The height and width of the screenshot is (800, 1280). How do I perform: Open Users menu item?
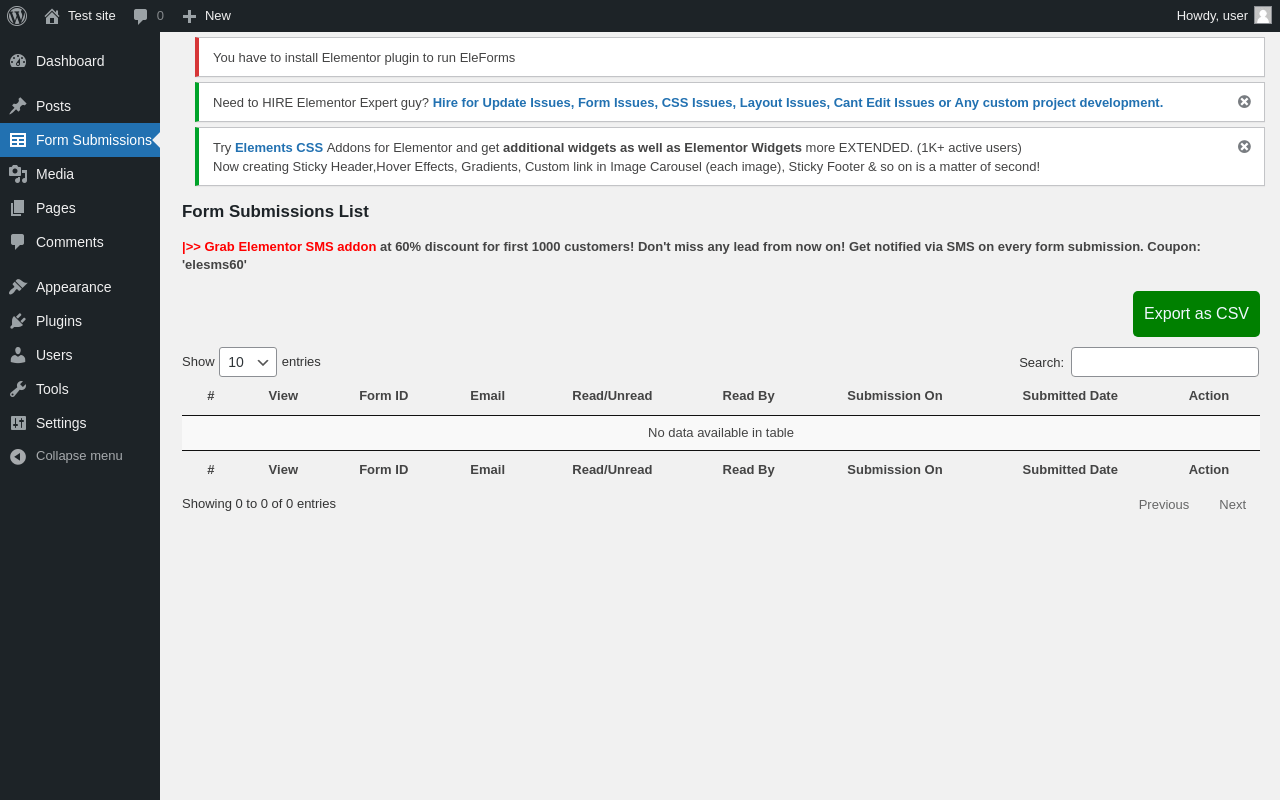(80, 355)
